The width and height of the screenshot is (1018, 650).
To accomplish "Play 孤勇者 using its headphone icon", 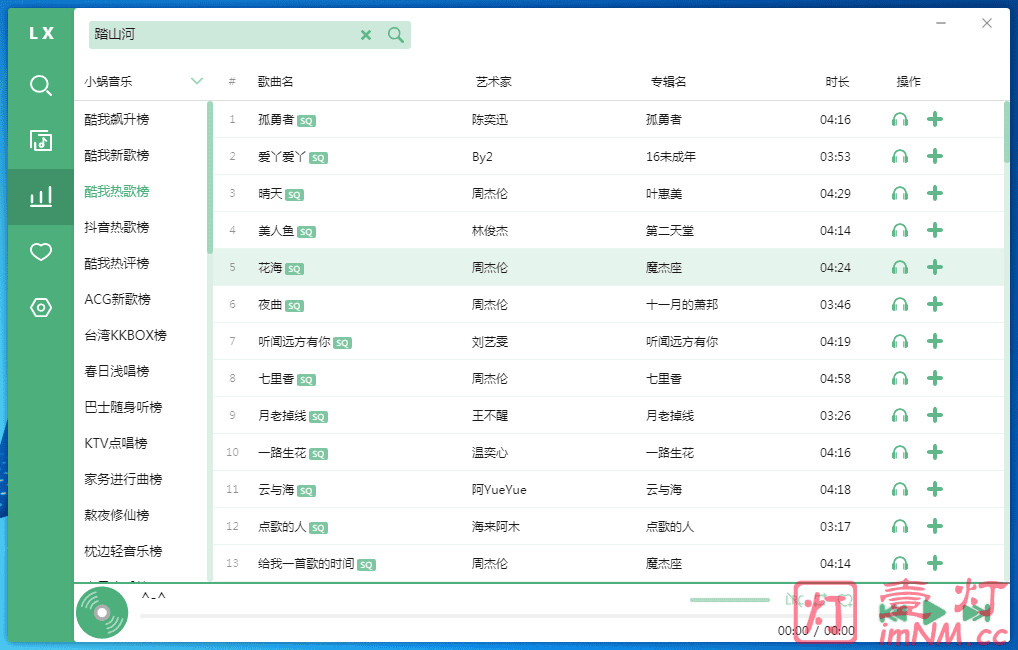I will pos(900,120).
